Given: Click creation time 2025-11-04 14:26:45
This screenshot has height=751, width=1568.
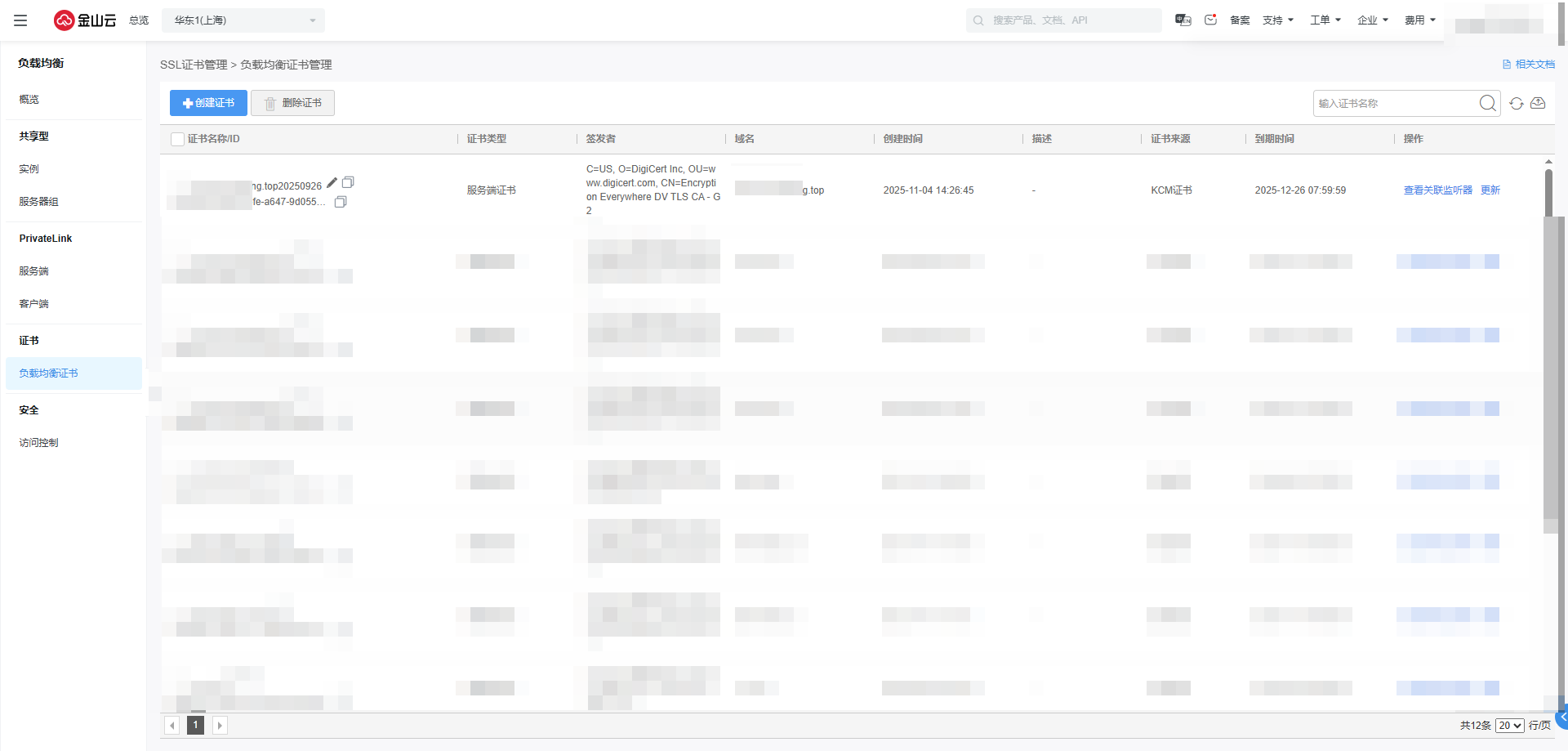Looking at the screenshot, I should pos(929,190).
